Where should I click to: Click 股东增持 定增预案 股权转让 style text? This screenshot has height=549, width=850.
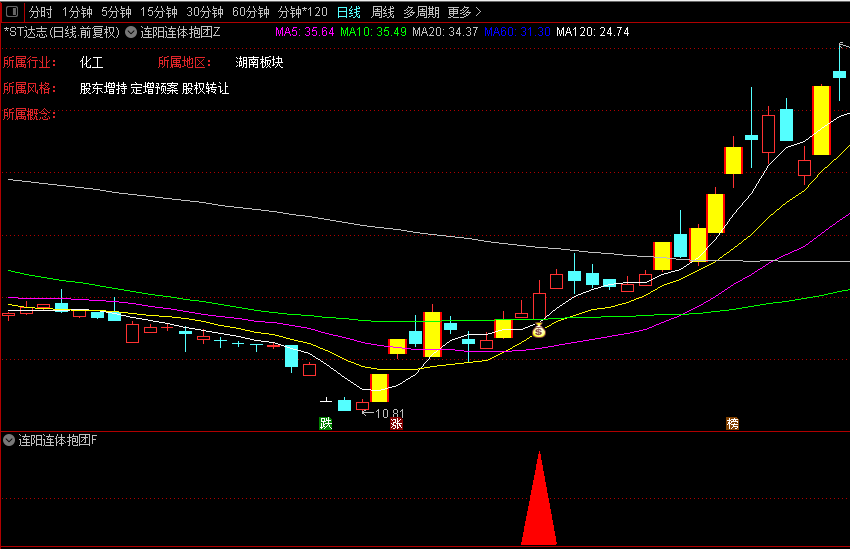154,88
